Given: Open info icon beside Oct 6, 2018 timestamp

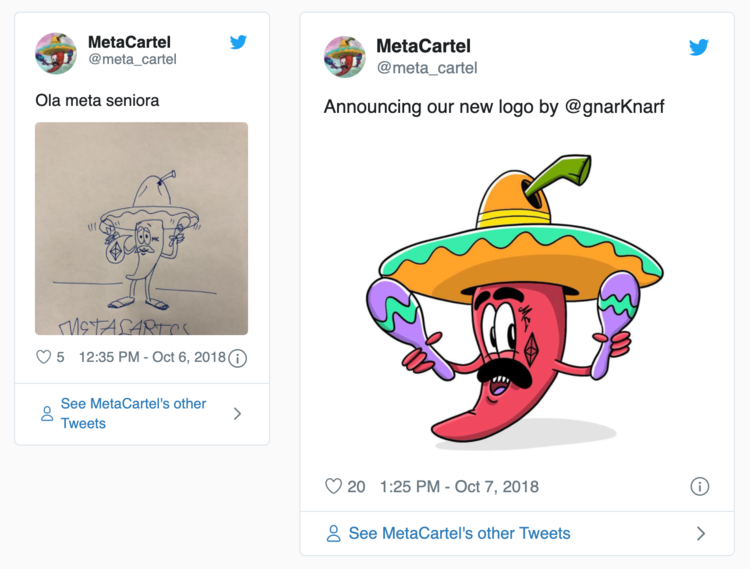Looking at the screenshot, I should (x=238, y=358).
